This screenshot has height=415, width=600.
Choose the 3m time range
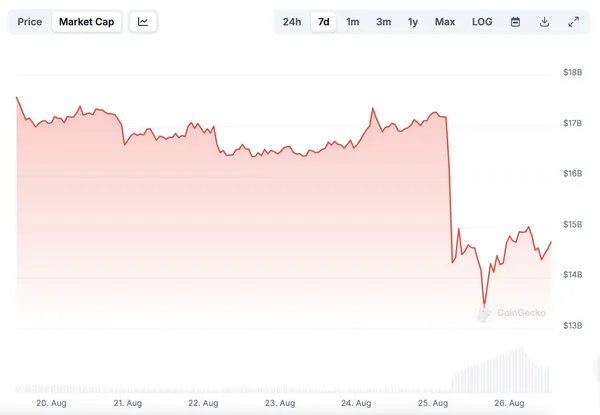tap(384, 21)
